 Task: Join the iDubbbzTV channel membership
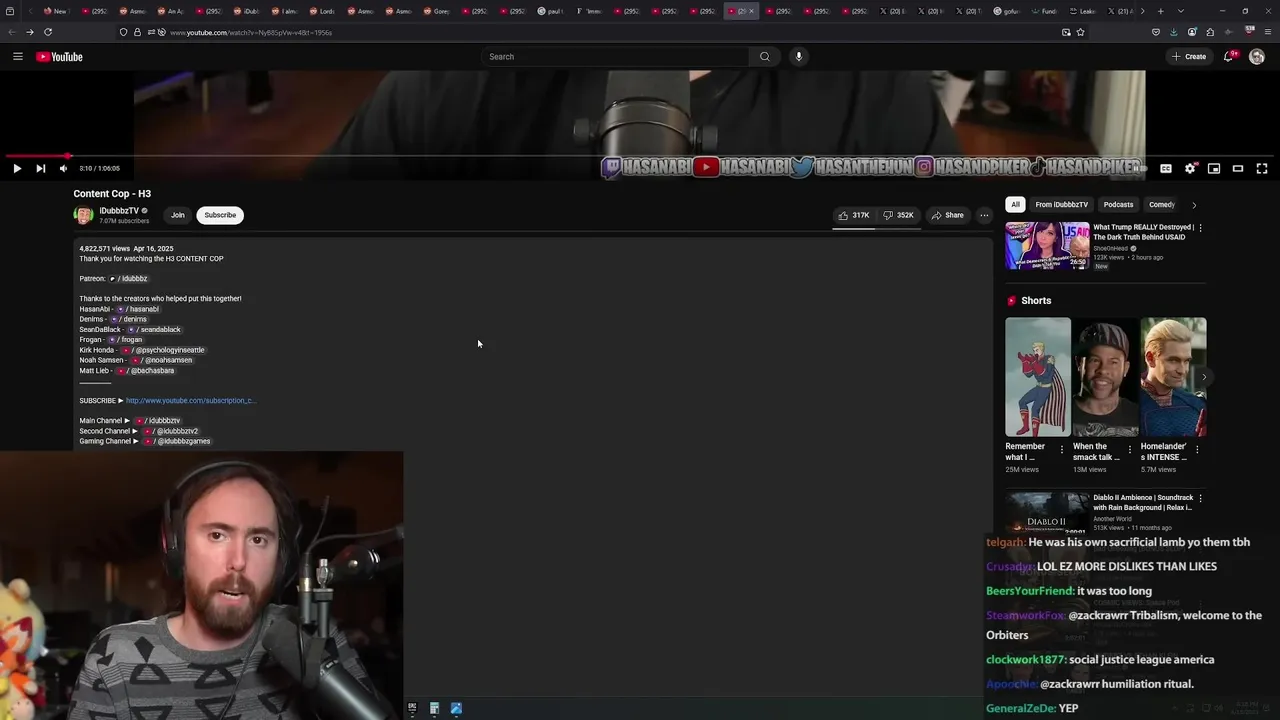click(177, 215)
